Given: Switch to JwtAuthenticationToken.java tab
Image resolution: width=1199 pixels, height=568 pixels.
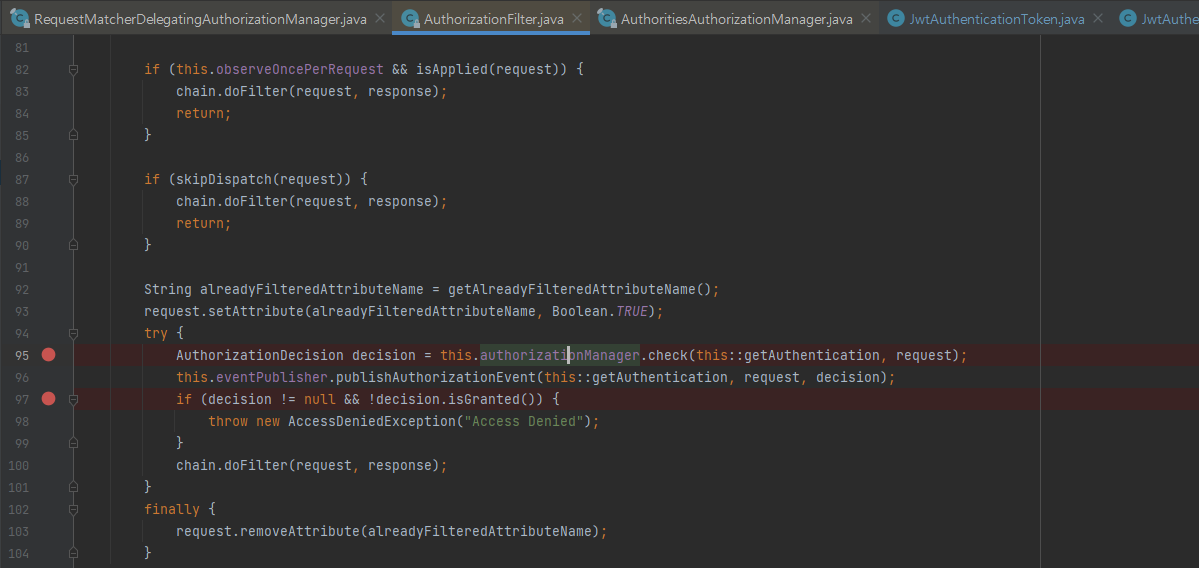Looking at the screenshot, I should pyautogui.click(x=998, y=19).
